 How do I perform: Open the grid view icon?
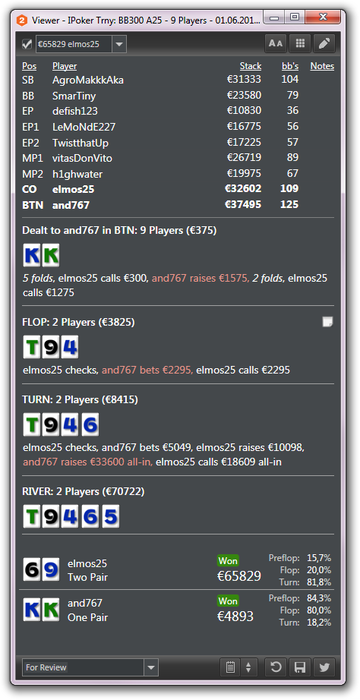(x=300, y=43)
